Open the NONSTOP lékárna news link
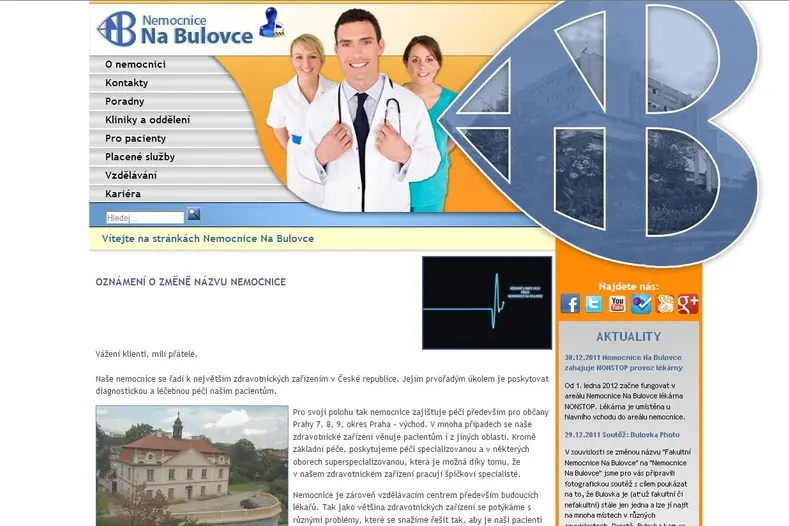This screenshot has width=789, height=526. 623,362
